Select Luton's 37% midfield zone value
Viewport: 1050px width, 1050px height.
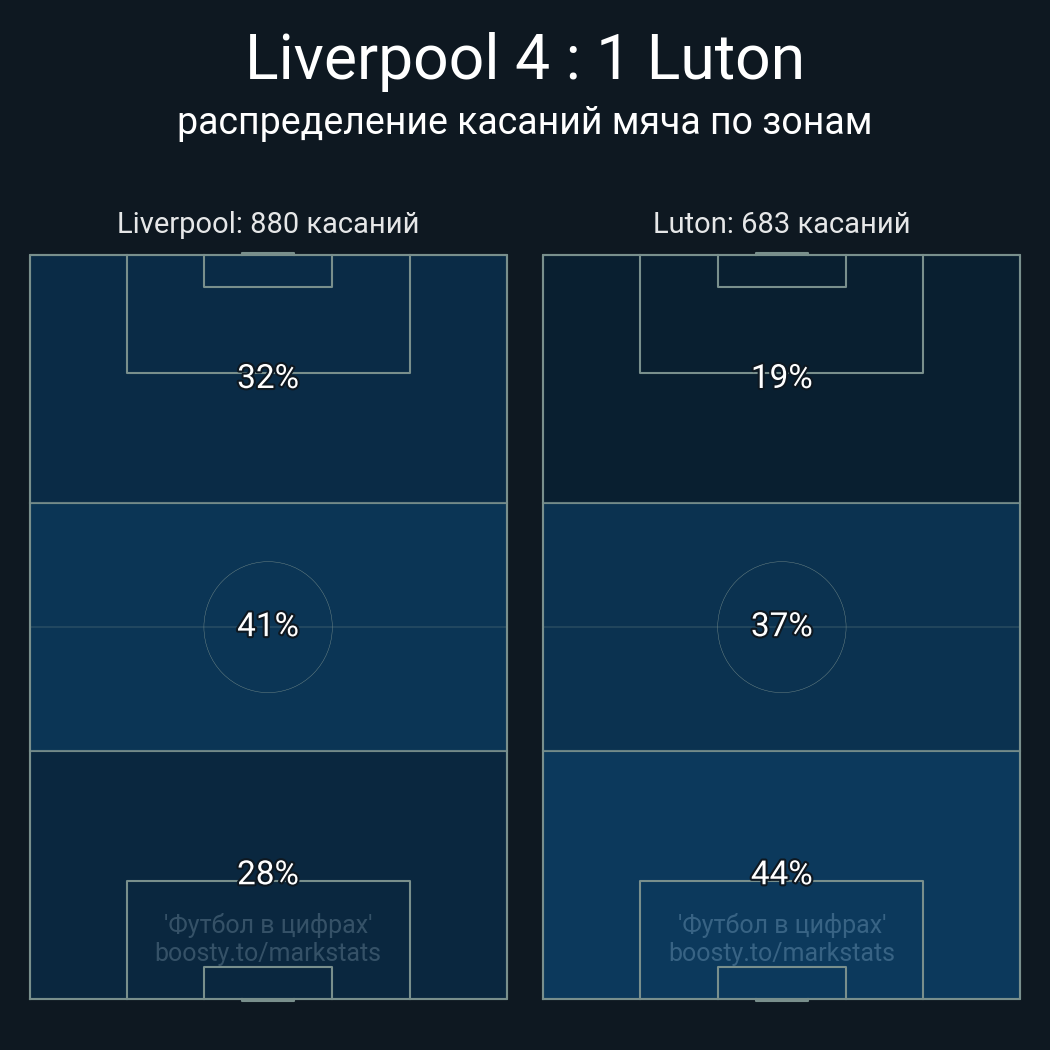pyautogui.click(x=781, y=625)
